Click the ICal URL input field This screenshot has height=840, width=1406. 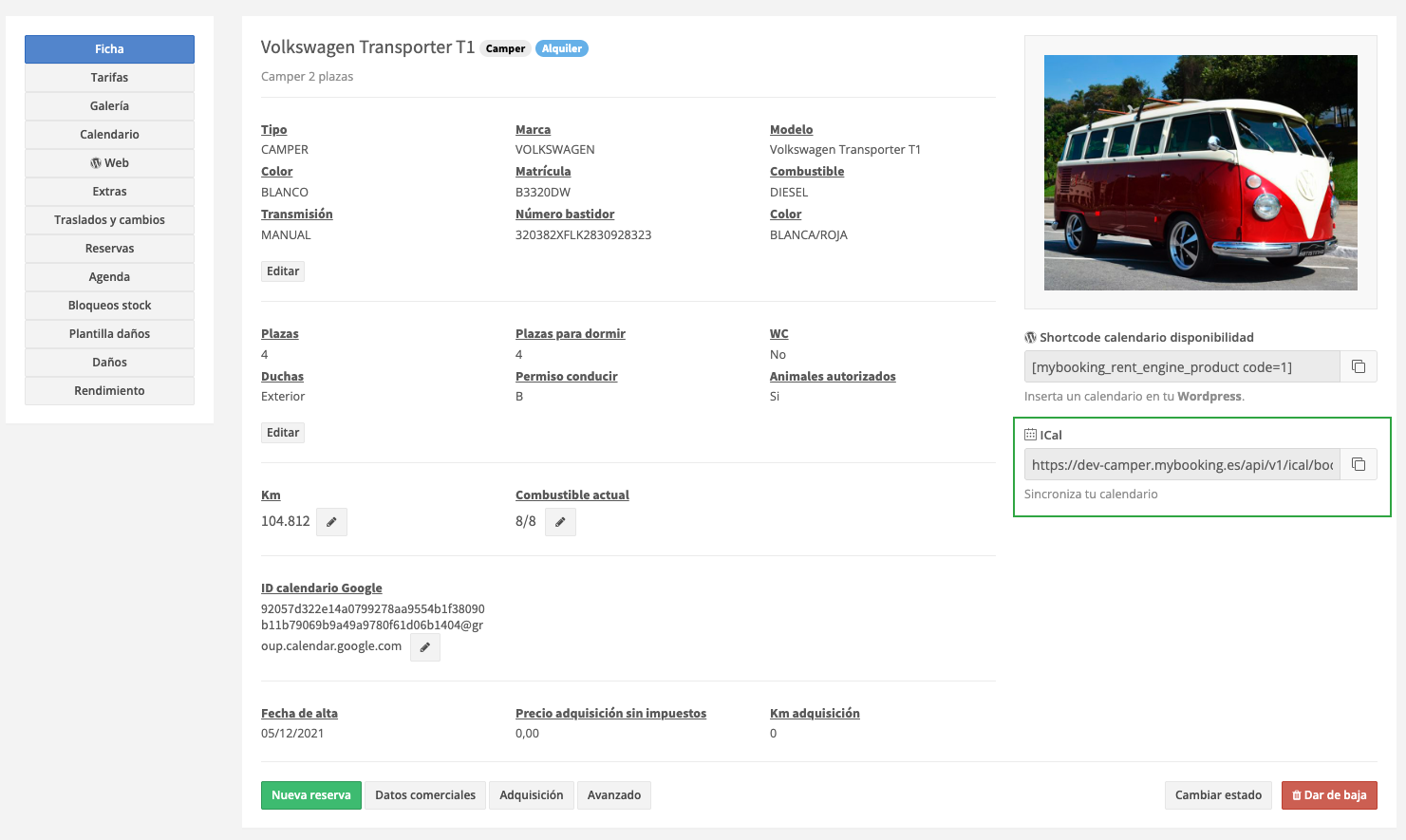pyautogui.click(x=1182, y=465)
